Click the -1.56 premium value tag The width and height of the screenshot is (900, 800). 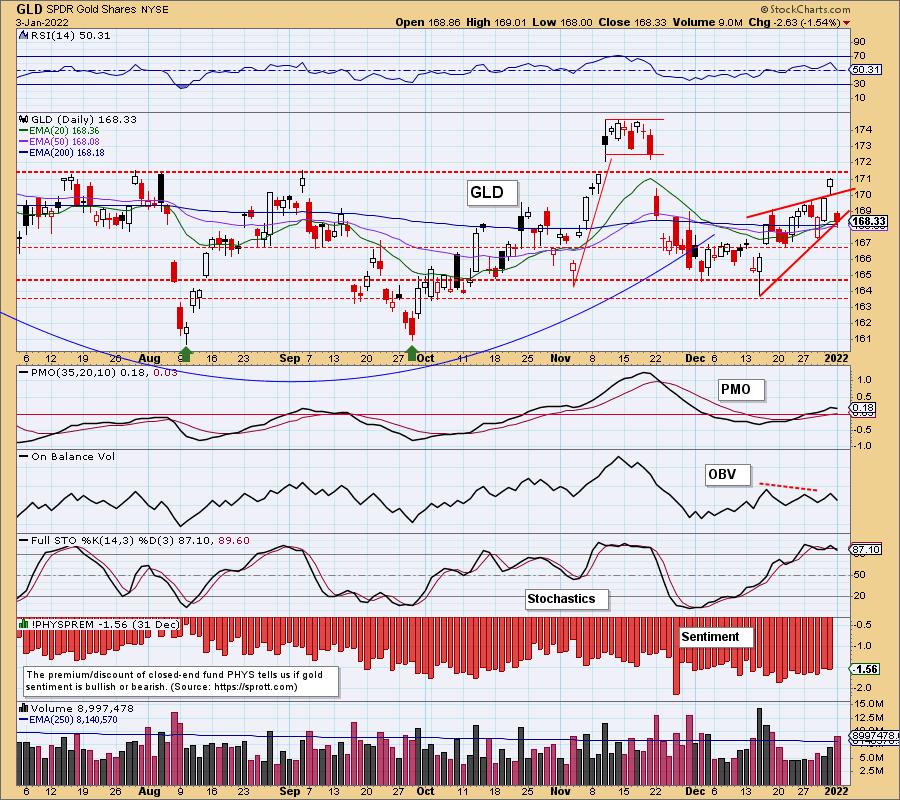(x=865, y=669)
